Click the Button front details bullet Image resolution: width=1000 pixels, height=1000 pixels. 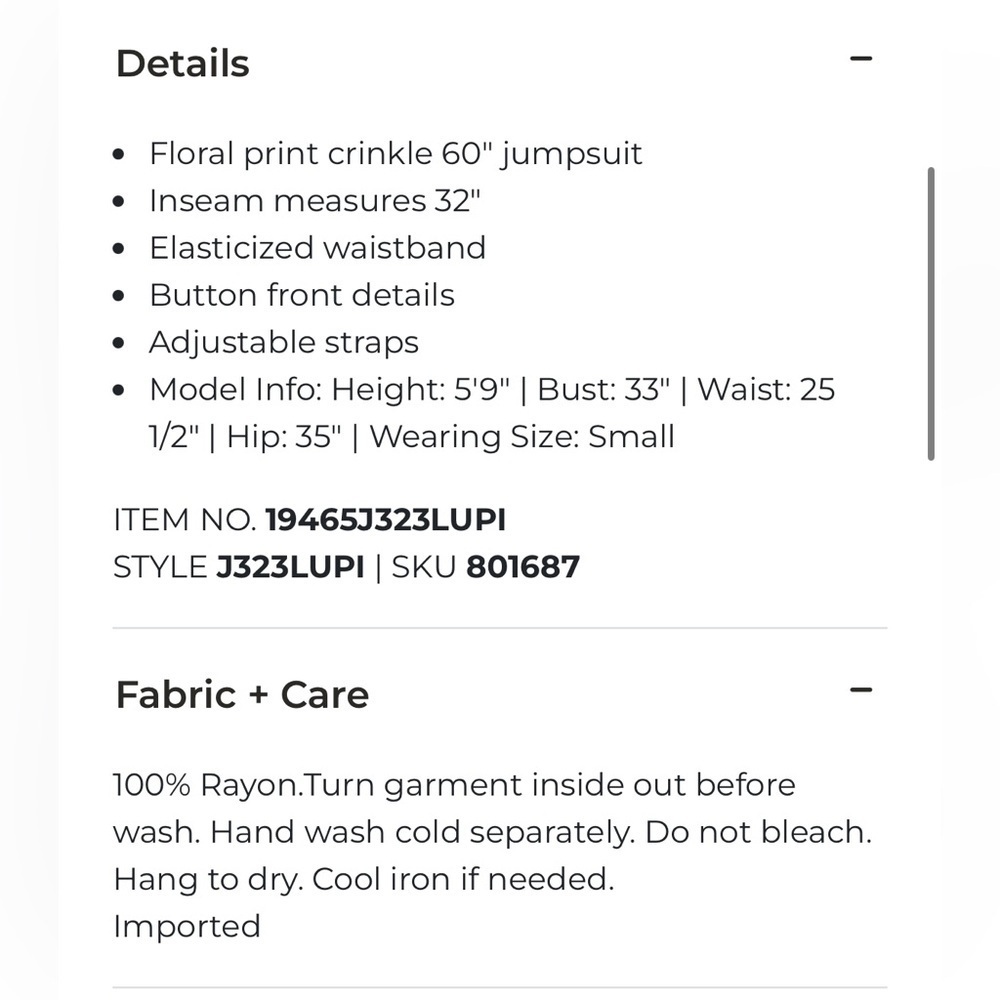coord(302,295)
